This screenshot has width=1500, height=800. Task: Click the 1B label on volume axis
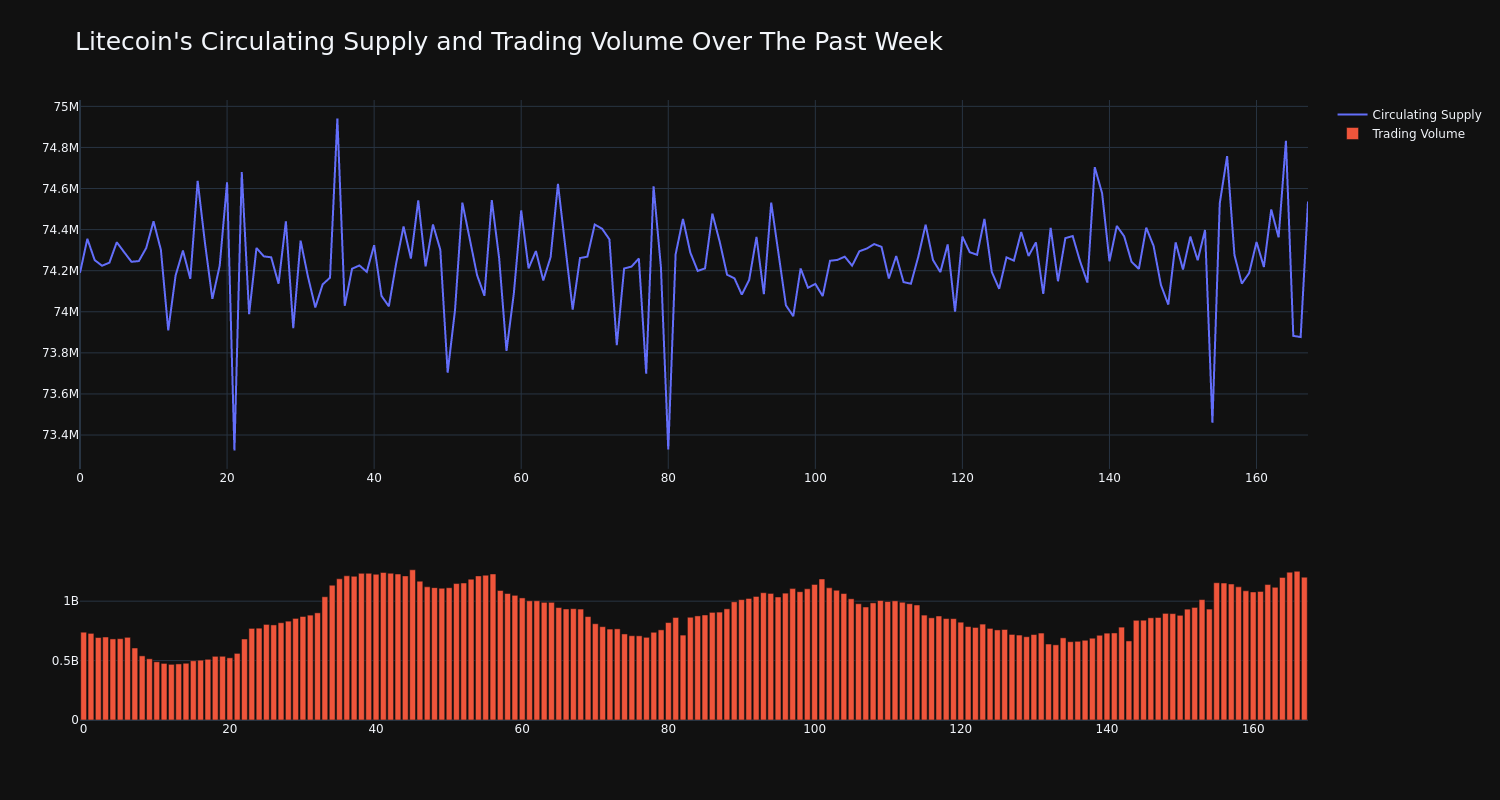(71, 601)
